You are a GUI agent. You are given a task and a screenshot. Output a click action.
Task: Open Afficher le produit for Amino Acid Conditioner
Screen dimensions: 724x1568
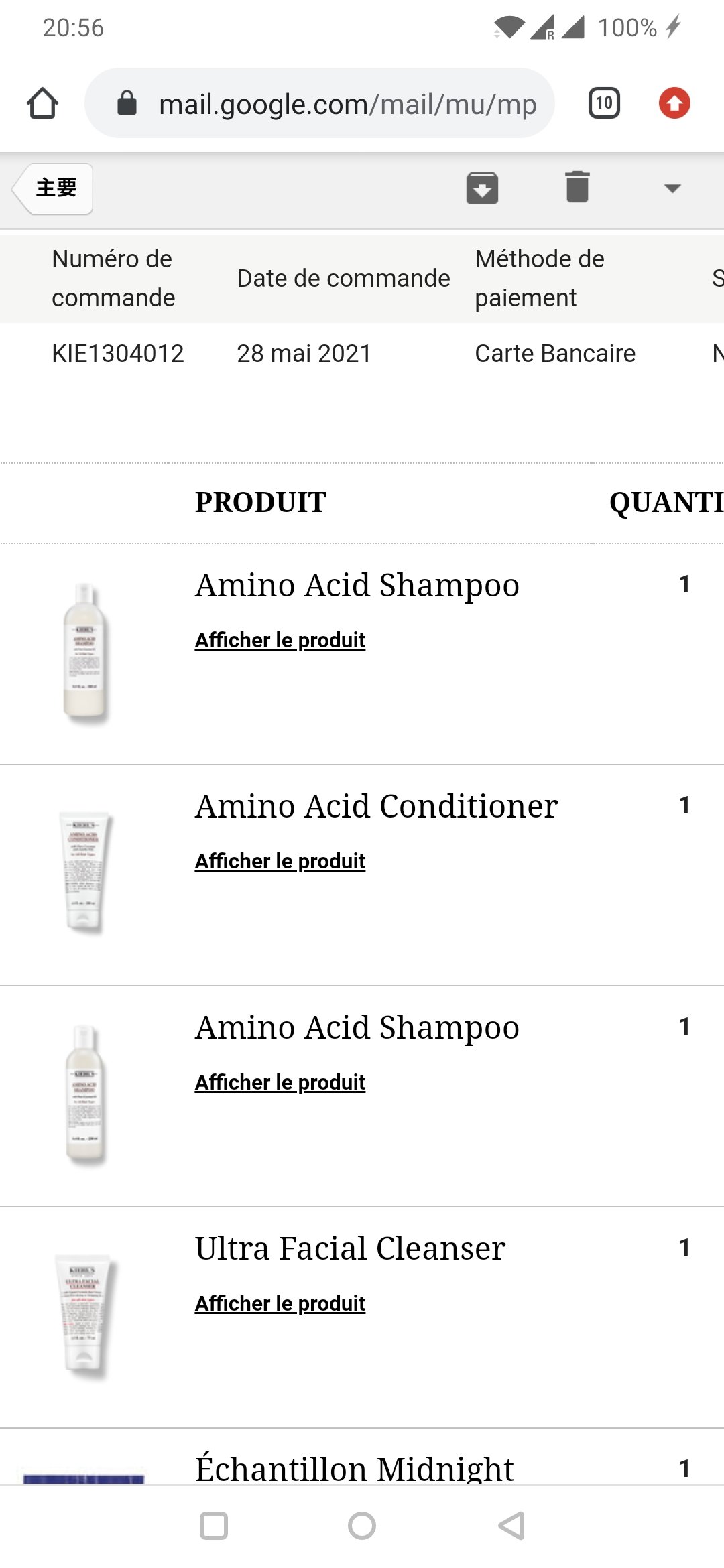tap(280, 861)
